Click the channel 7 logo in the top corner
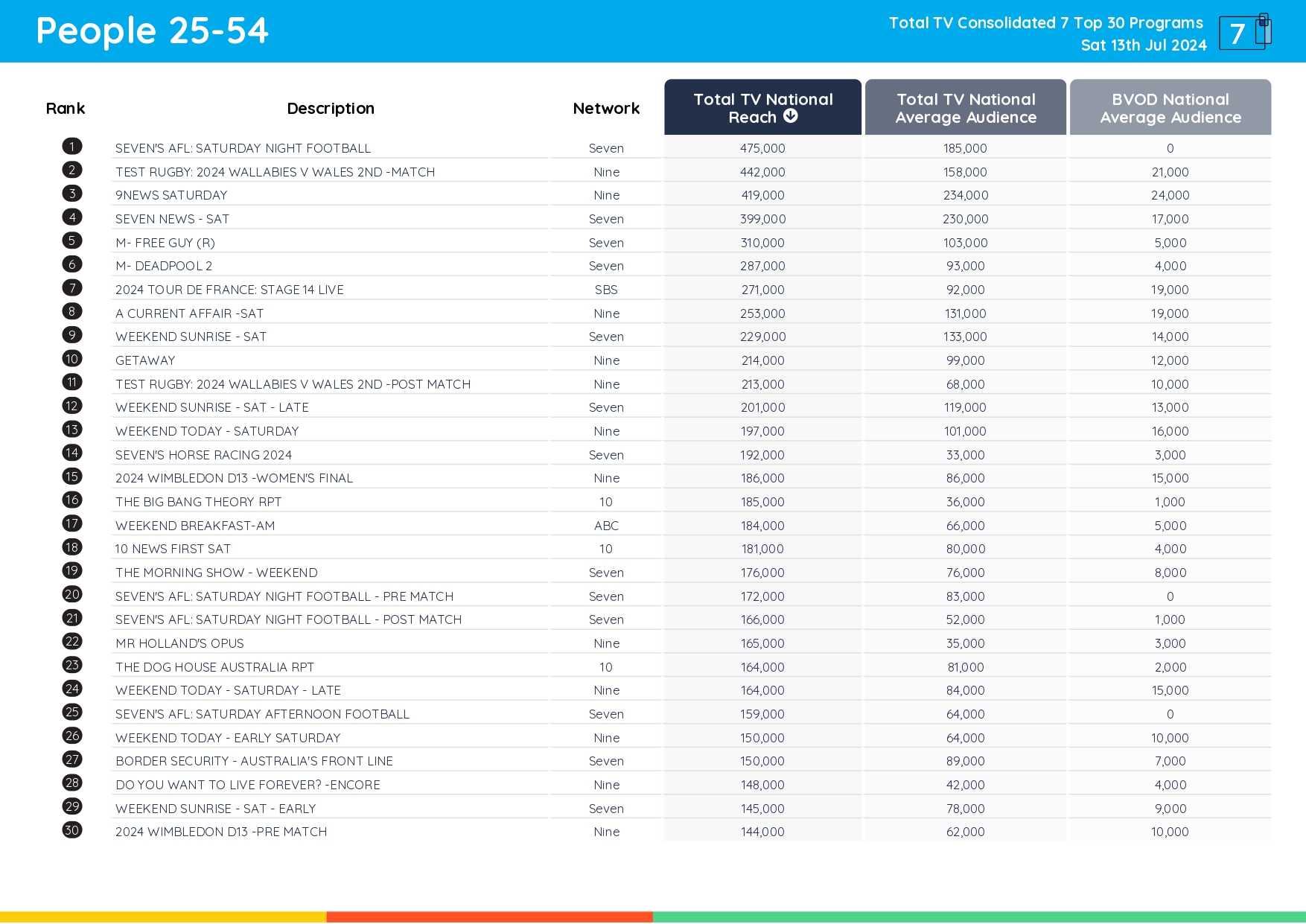Viewport: 1306px width, 924px height. click(1244, 31)
